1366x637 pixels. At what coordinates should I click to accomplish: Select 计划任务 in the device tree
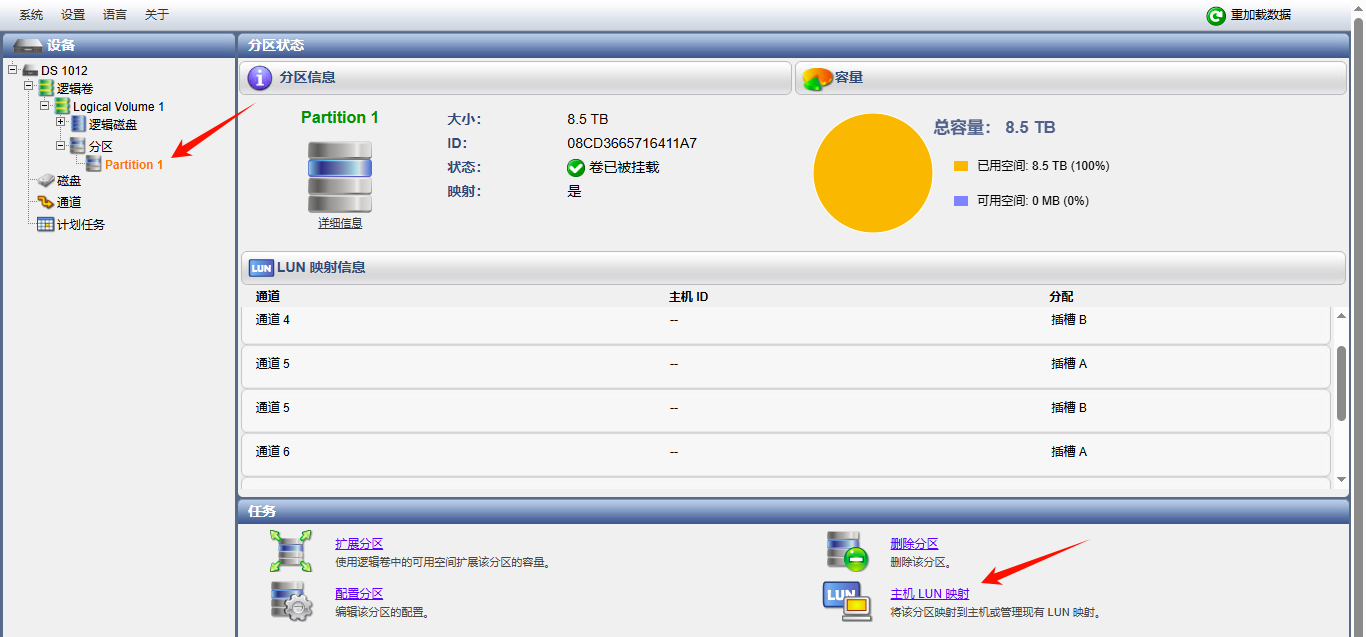click(80, 224)
